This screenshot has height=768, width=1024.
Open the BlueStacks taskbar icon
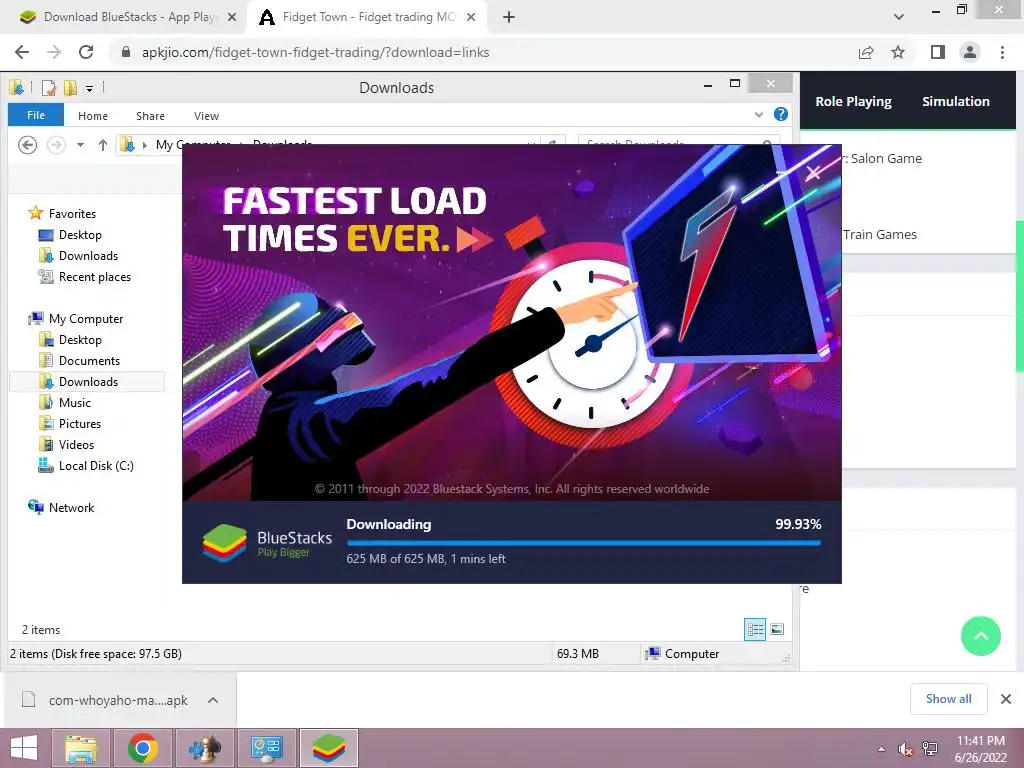point(328,748)
